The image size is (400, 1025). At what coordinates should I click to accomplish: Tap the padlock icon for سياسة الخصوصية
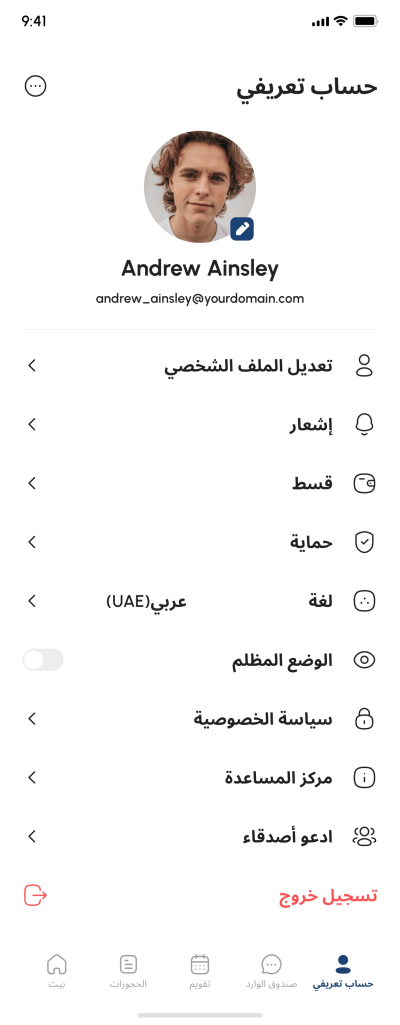[x=364, y=718]
